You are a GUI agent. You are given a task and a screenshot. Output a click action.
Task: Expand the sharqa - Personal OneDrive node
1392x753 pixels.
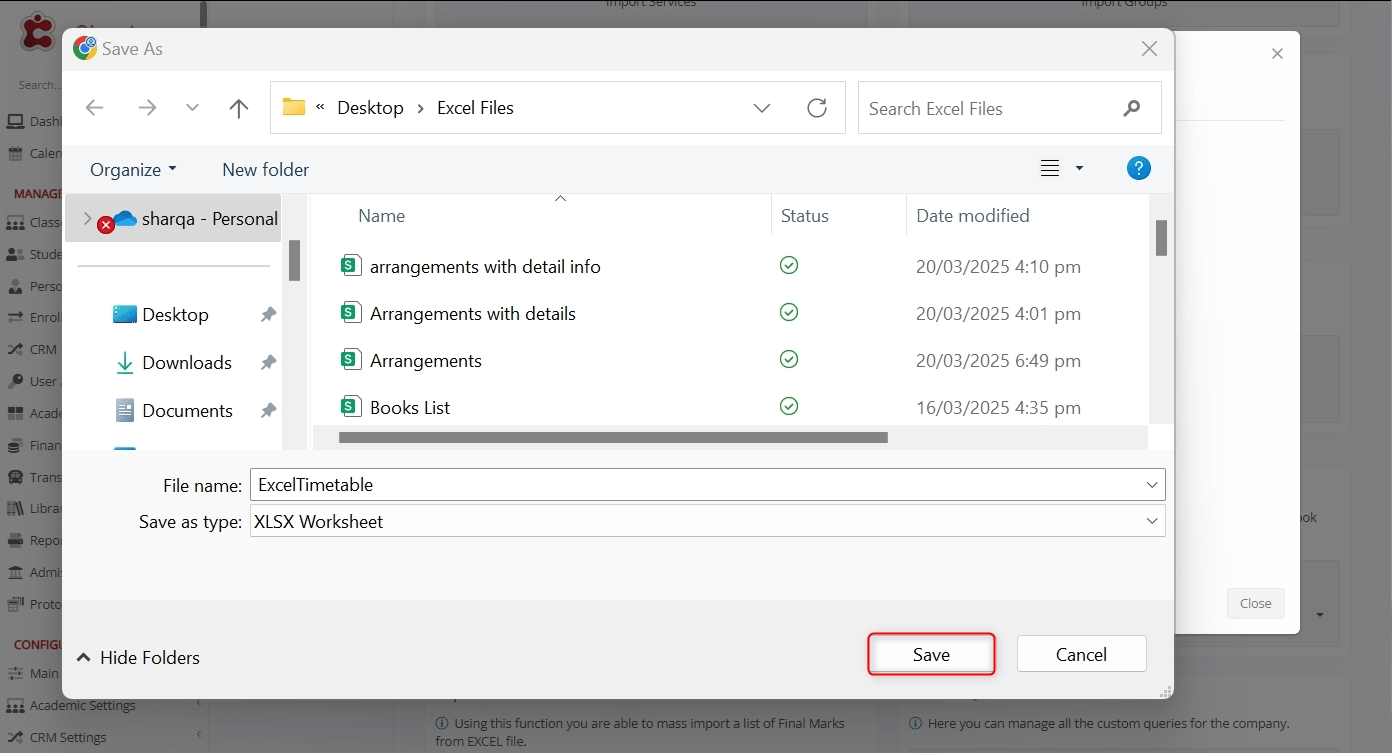[x=87, y=218]
